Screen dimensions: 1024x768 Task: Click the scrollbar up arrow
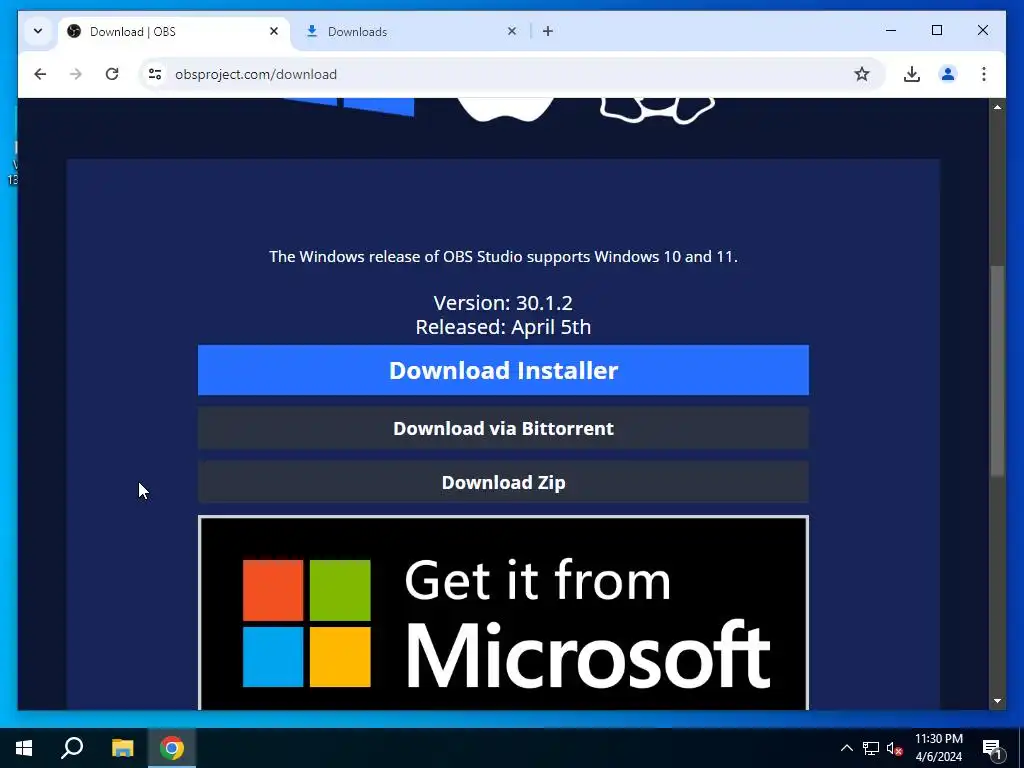pyautogui.click(x=997, y=107)
